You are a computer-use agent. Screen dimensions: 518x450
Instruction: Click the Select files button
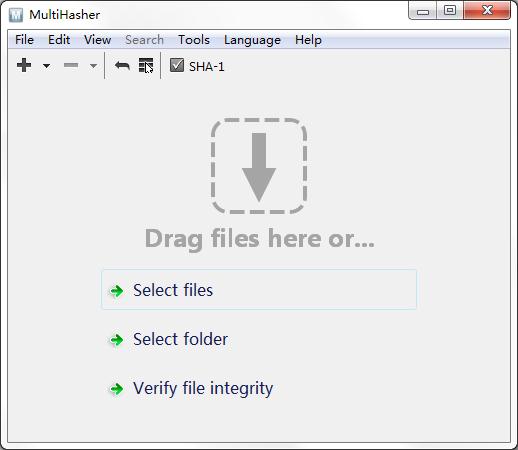pos(259,290)
